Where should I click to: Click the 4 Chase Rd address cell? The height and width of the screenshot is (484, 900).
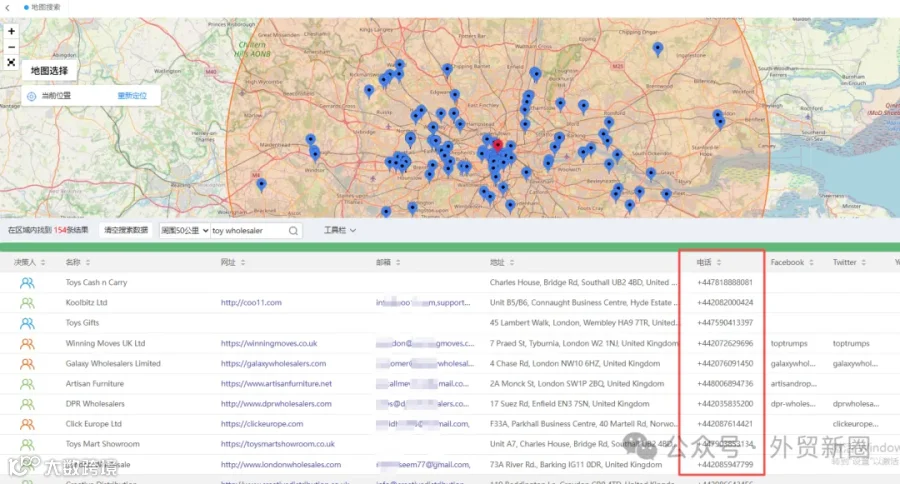[575, 363]
